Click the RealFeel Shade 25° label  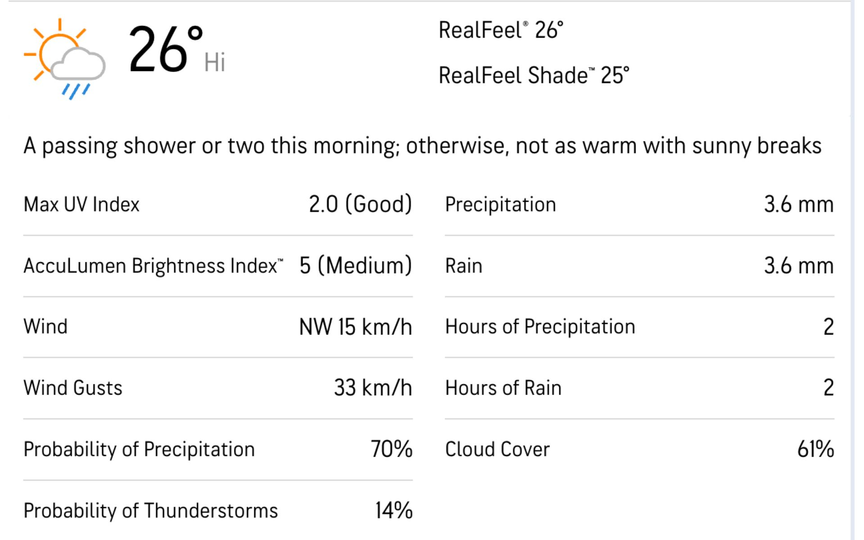(534, 76)
